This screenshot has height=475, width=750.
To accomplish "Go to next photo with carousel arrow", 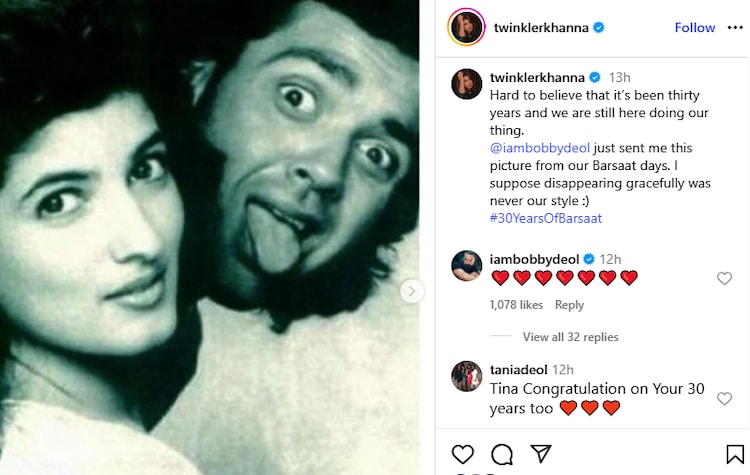I will 411,291.
